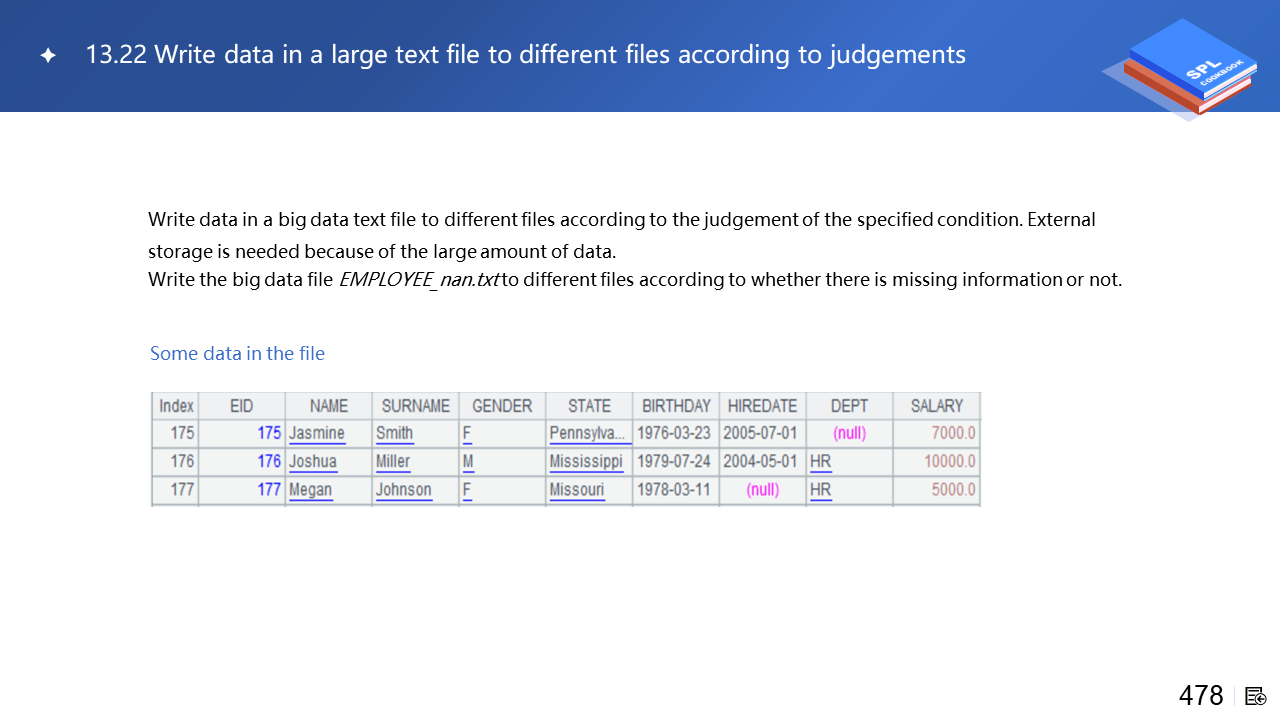
Task: Click the 'Some data in the file' caption
Action: 237,353
